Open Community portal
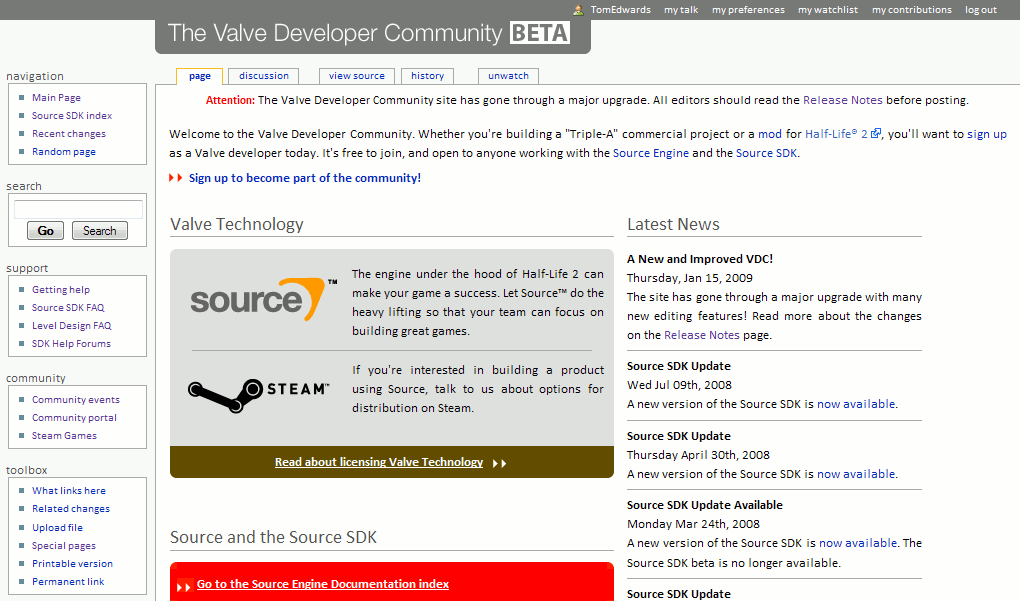This screenshot has height=601, width=1020. click(x=74, y=418)
